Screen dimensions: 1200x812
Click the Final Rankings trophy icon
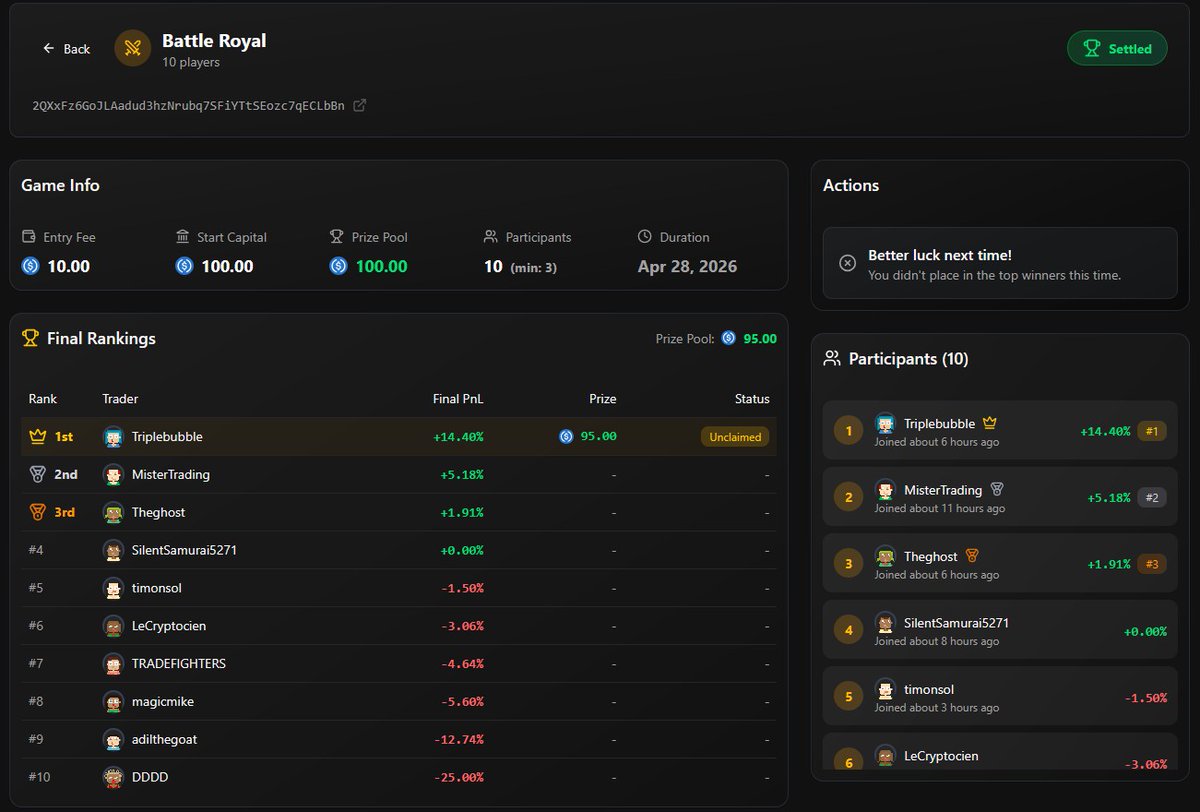click(x=31, y=338)
